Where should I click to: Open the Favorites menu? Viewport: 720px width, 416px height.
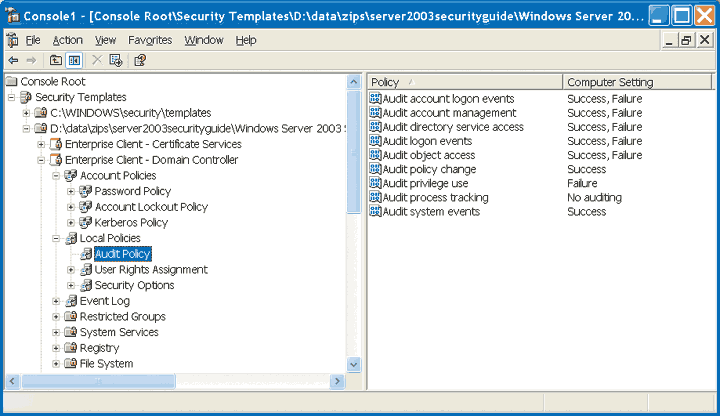tap(150, 40)
